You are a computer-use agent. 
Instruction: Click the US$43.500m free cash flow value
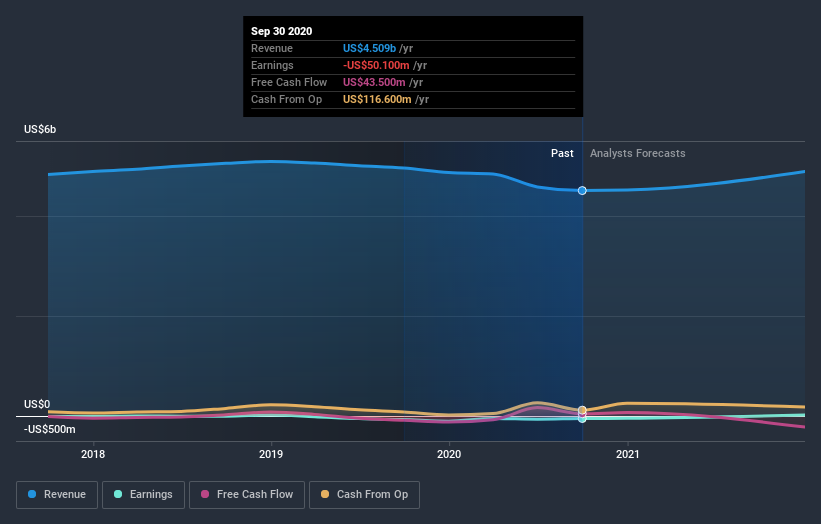coord(374,82)
